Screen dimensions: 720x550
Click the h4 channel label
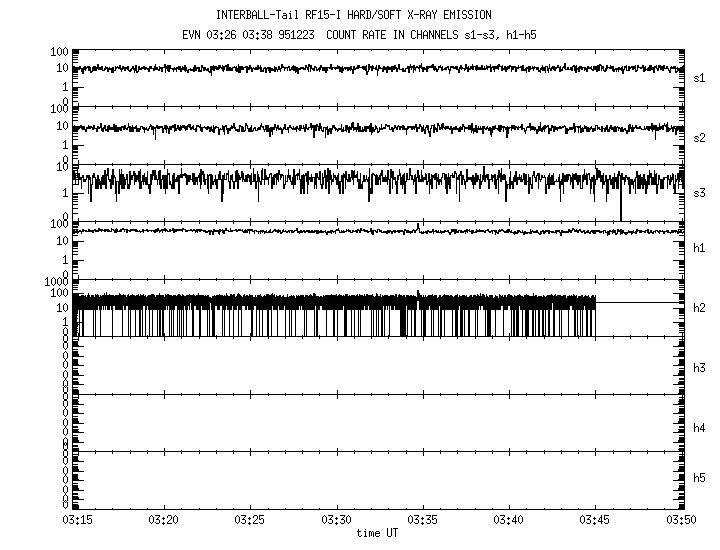(699, 428)
